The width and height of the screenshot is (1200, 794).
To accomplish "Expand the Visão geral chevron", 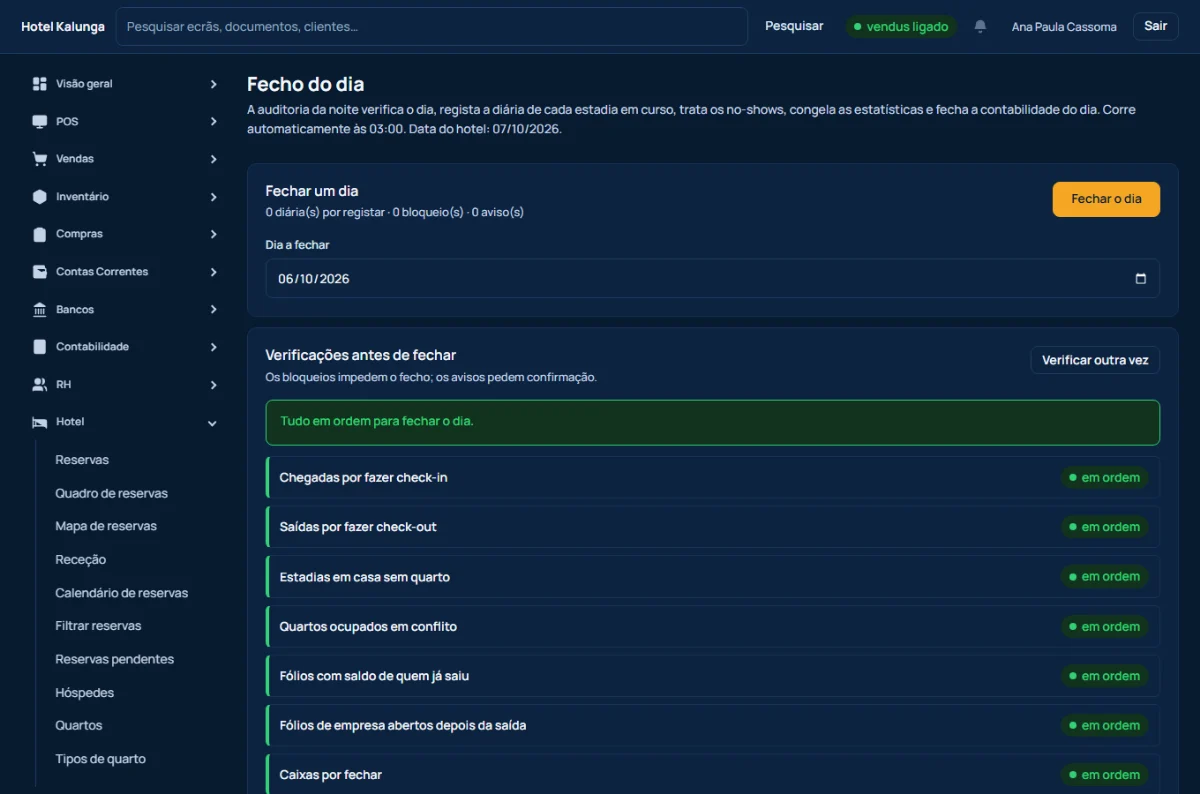I will click(x=213, y=84).
